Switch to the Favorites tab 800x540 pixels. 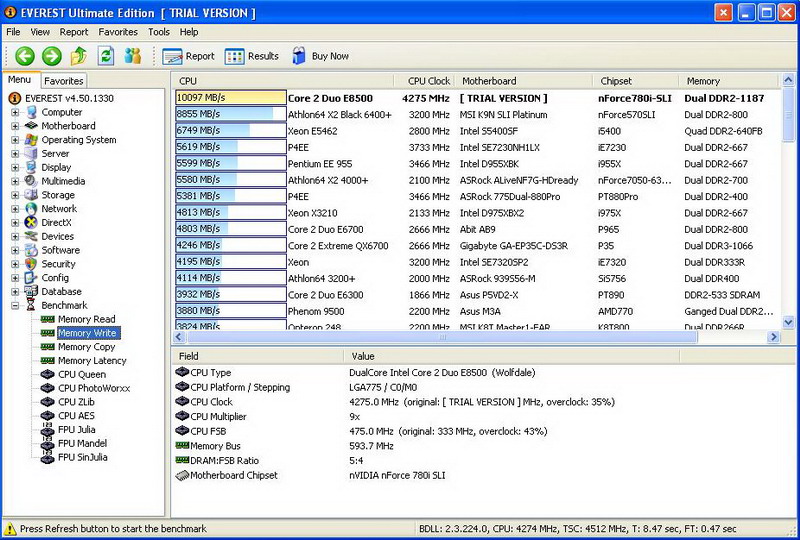(x=63, y=81)
